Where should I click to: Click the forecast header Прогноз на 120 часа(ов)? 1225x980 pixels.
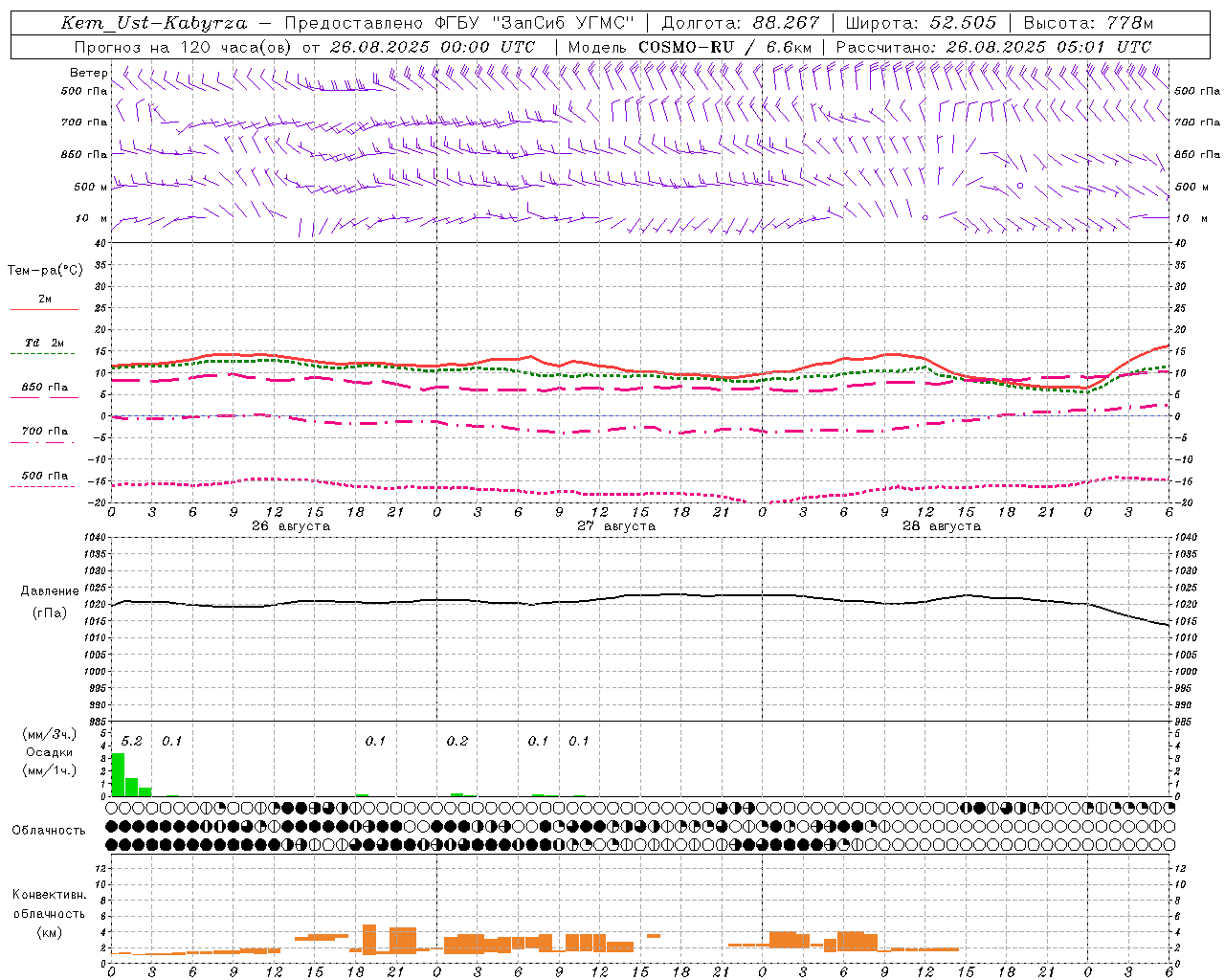(x=184, y=47)
